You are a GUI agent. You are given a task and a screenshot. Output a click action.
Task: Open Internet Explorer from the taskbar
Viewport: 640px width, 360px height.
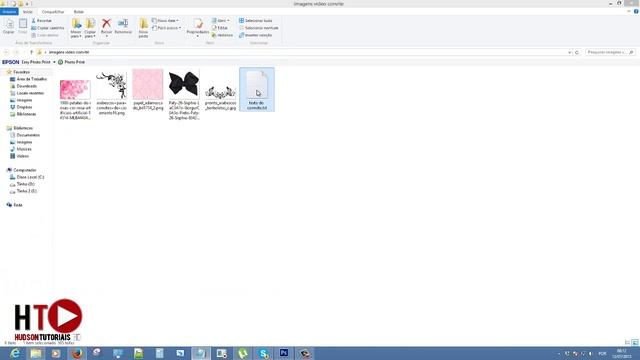point(15,353)
